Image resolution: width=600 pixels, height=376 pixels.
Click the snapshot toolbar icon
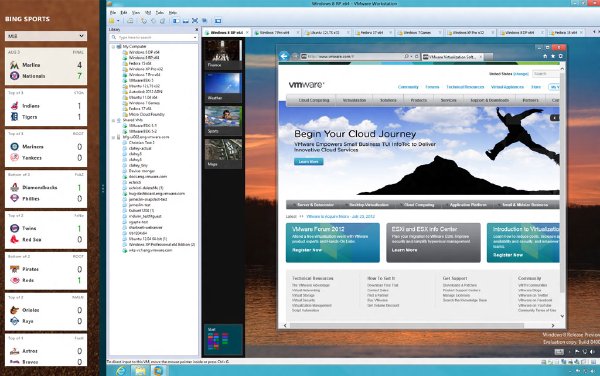click(x=143, y=21)
